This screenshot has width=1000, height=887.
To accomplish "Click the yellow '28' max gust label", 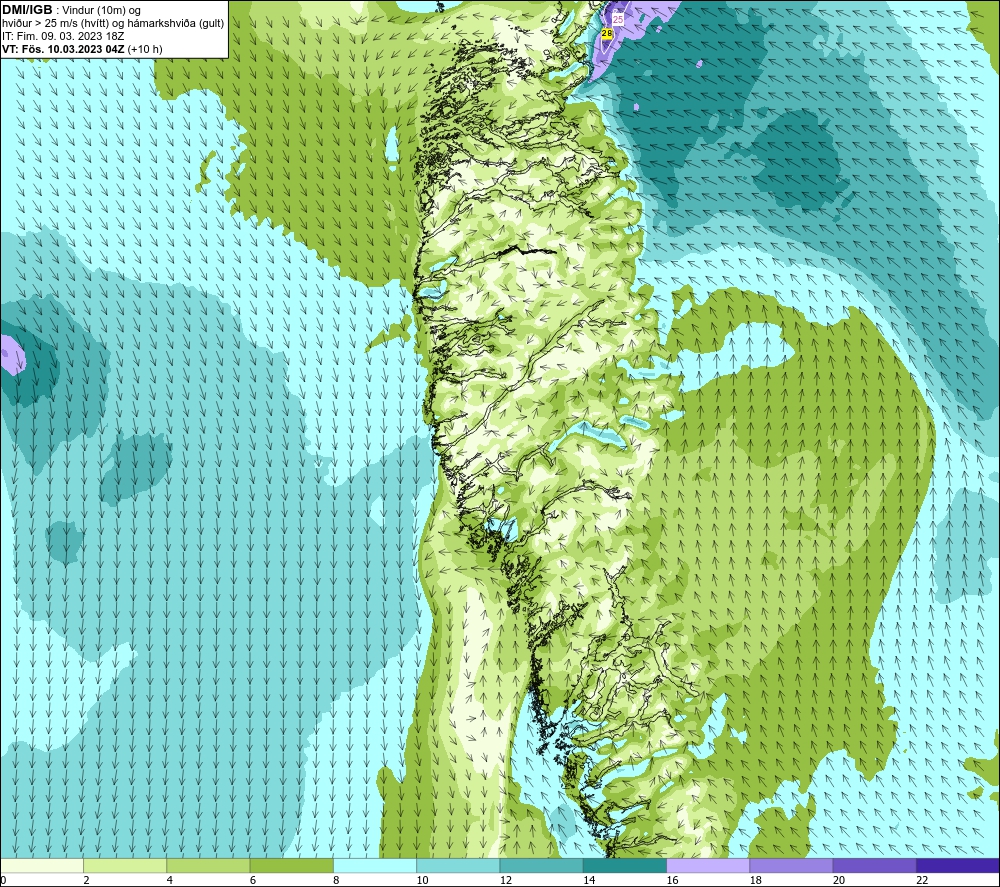I will coord(607,33).
